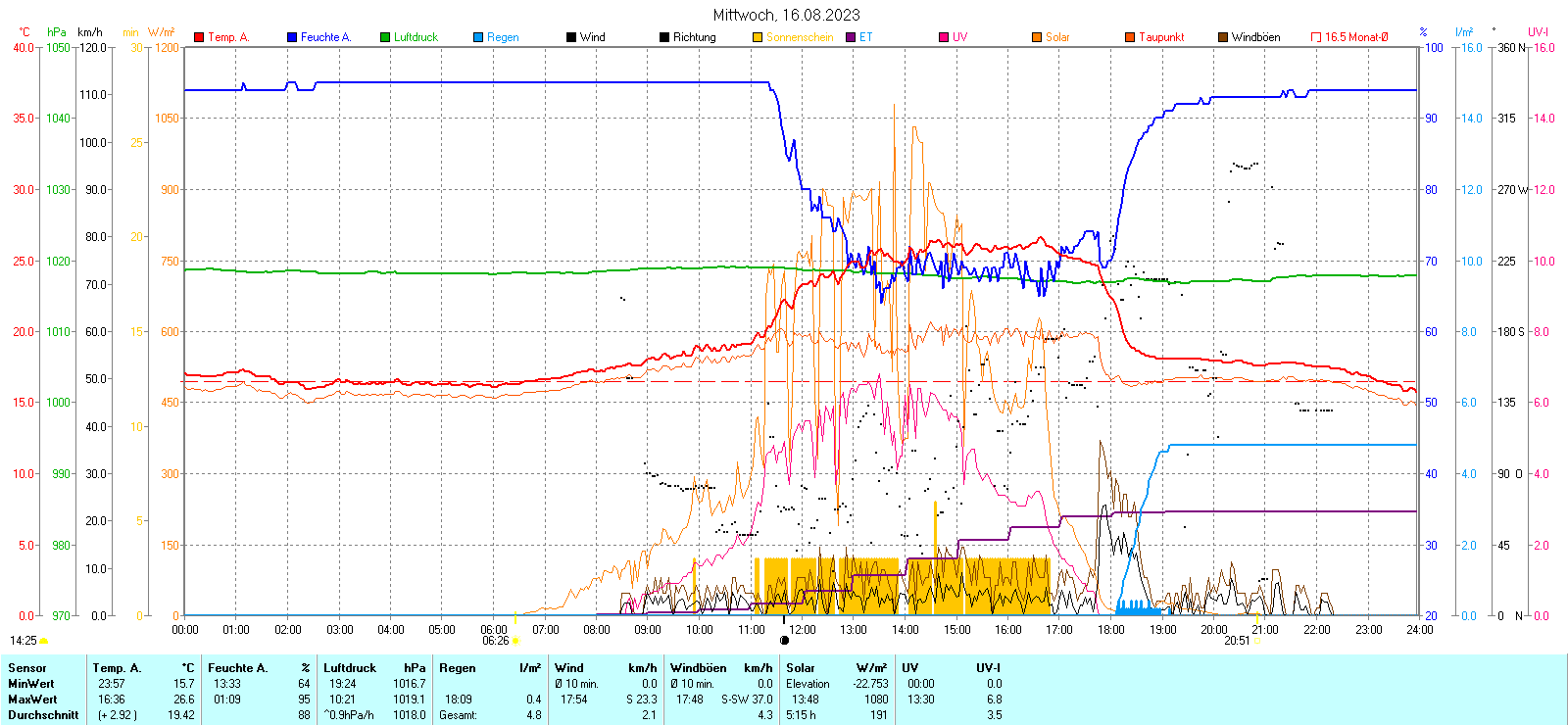Click the blue Feuchte A. legend square
This screenshot has width=1568, height=725.
click(292, 37)
